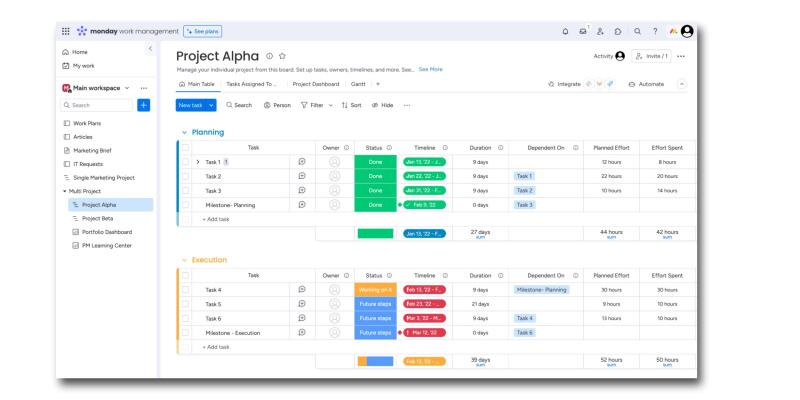Open the apps marketplace puzzle icon

coord(618,32)
